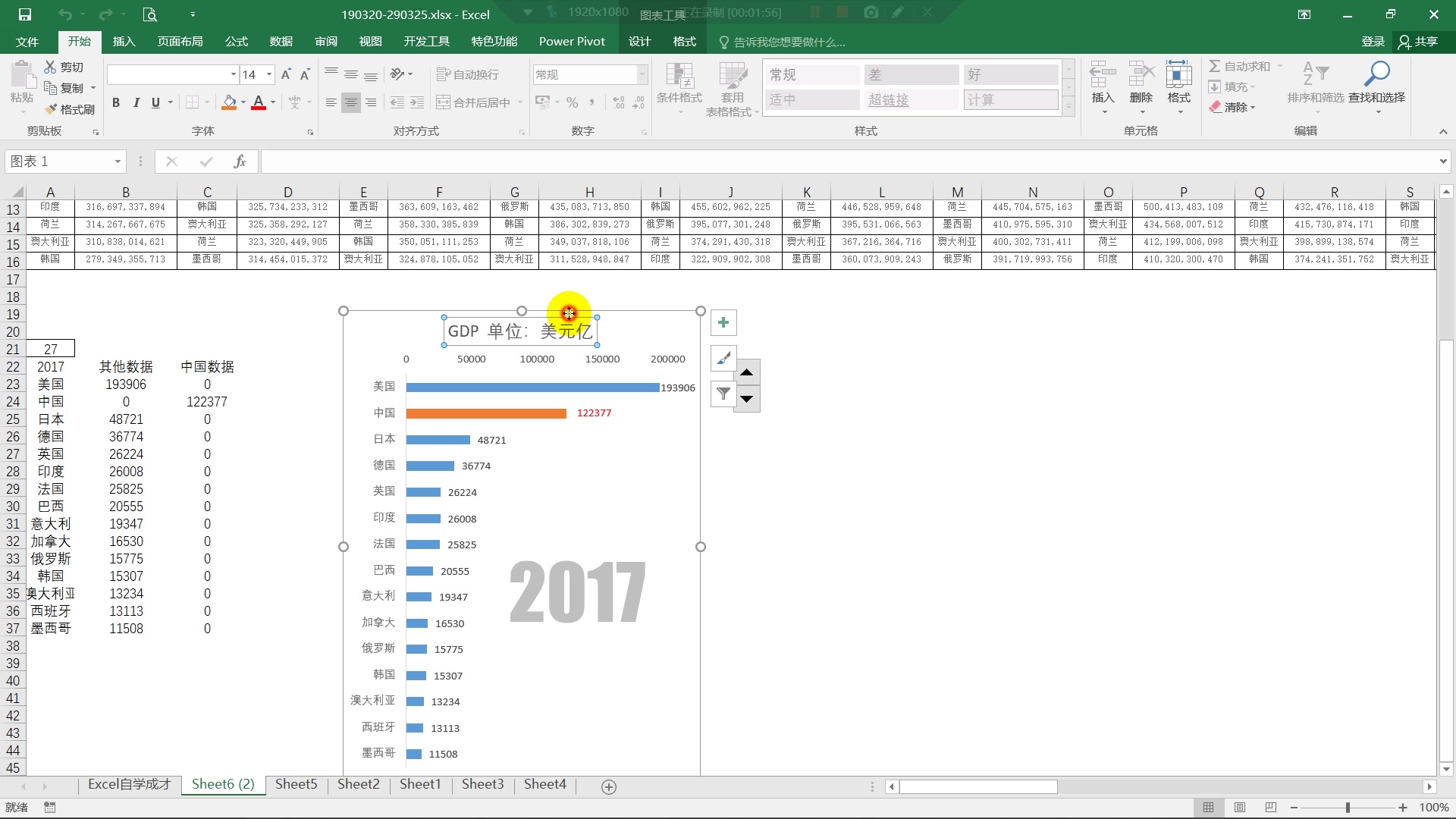The width and height of the screenshot is (1456, 819).
Task: Click the Save icon in quick access toolbar
Action: pos(25,14)
